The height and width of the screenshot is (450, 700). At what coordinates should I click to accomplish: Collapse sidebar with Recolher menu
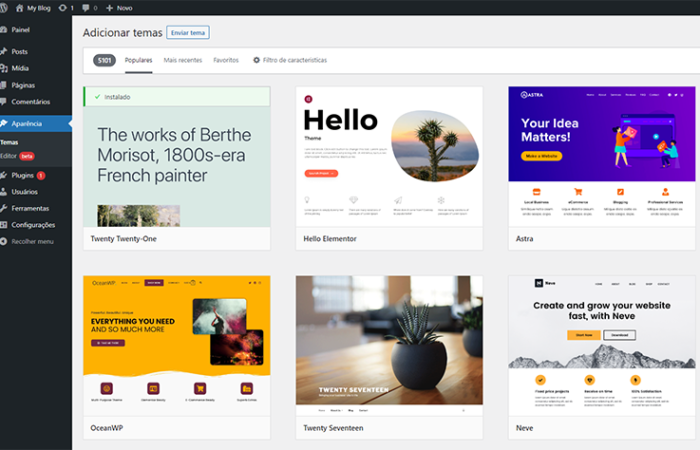36,241
